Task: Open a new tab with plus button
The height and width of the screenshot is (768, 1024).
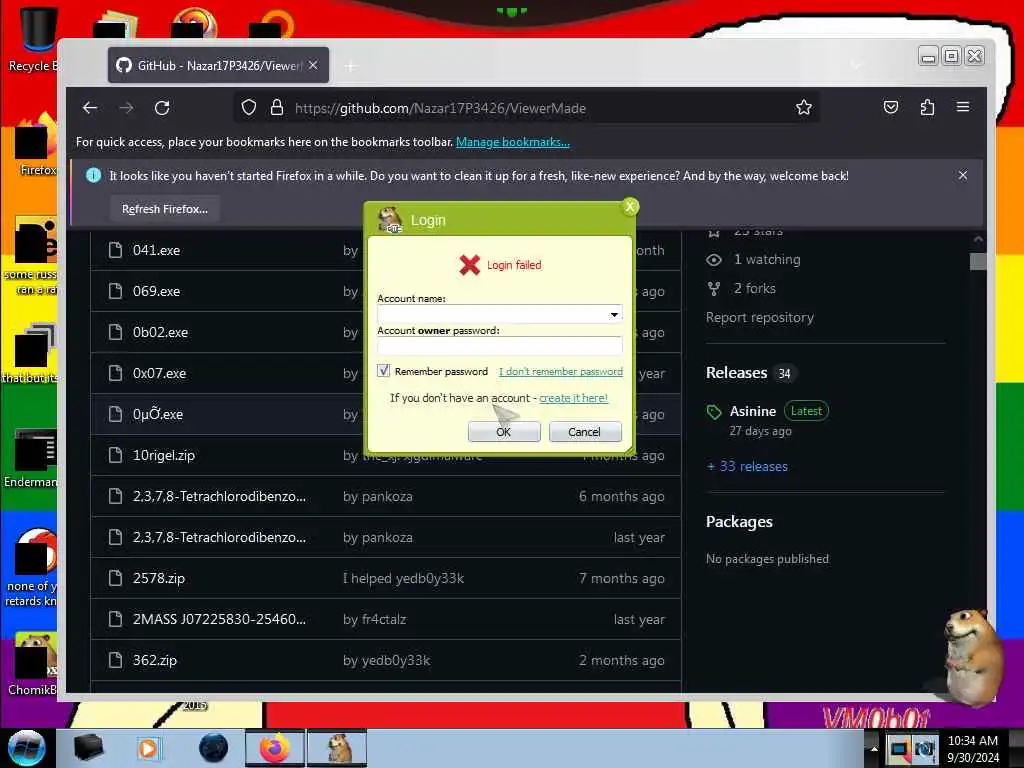Action: (351, 66)
